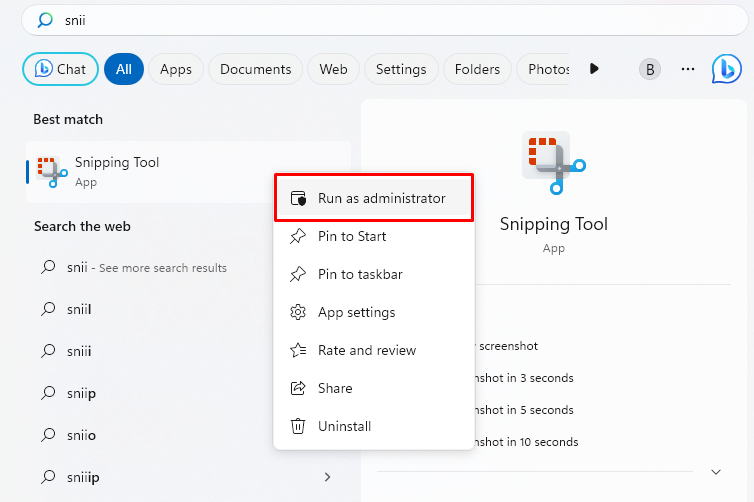Select Pin to Start option
The image size is (754, 502).
pyautogui.click(x=352, y=236)
